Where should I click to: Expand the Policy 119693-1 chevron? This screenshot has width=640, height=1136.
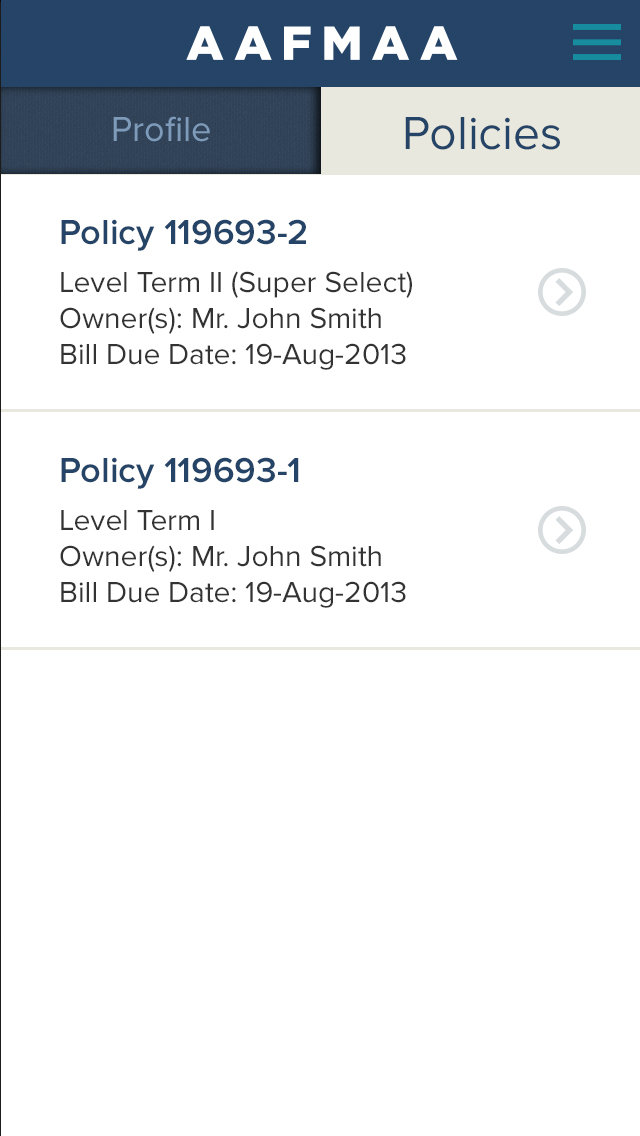(562, 530)
